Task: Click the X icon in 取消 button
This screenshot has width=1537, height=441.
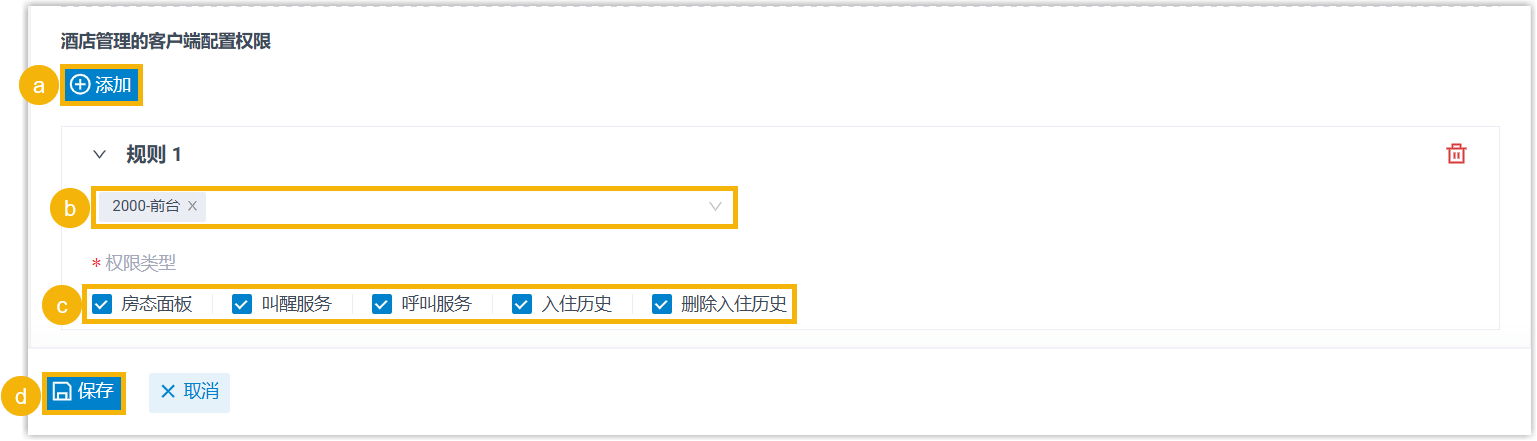Action: [168, 392]
